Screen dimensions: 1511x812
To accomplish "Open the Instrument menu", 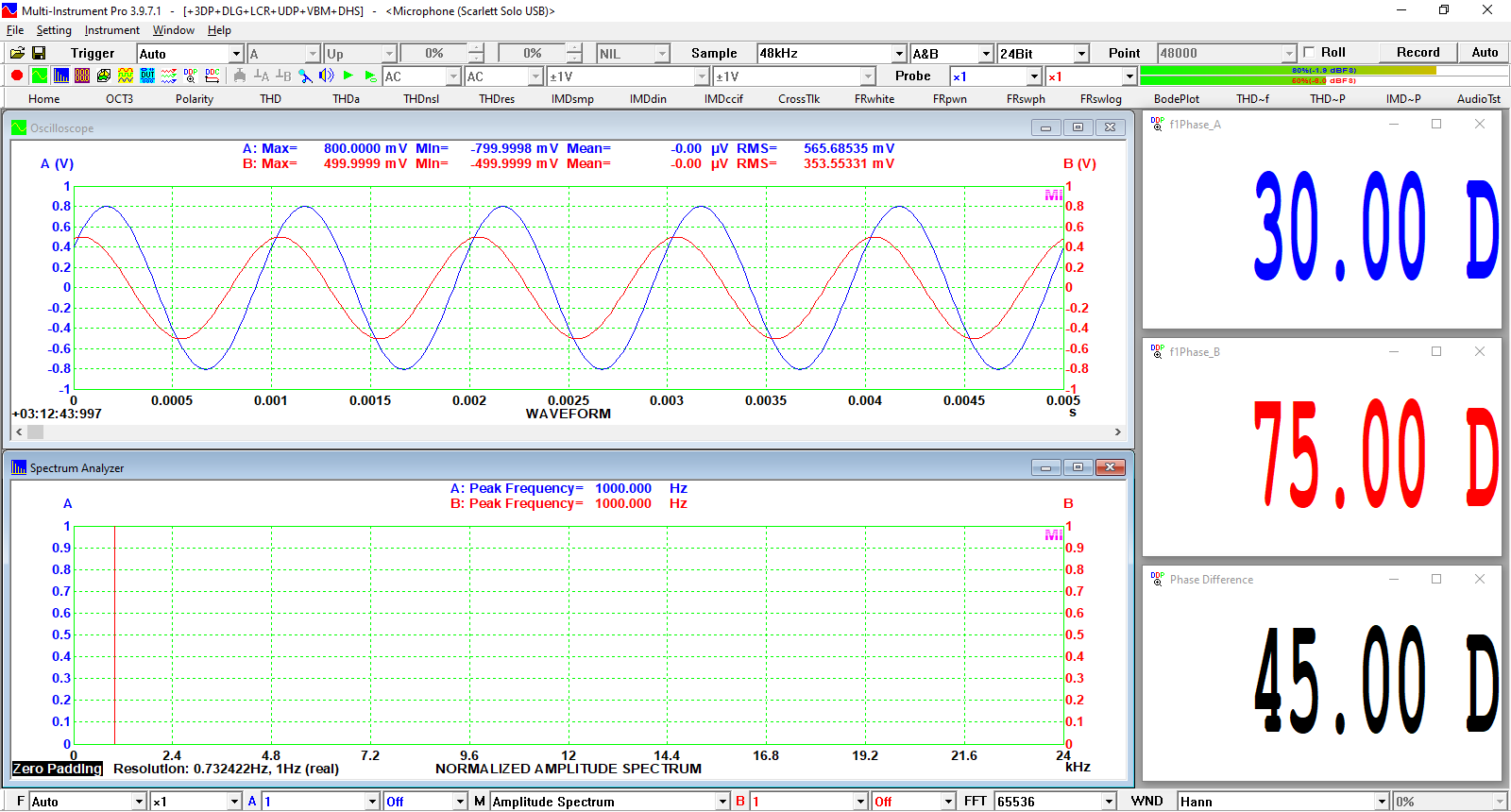I will [111, 30].
